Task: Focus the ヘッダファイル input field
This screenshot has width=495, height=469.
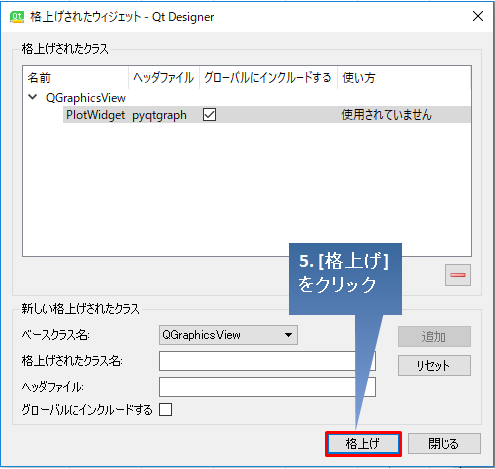Action: (x=267, y=387)
